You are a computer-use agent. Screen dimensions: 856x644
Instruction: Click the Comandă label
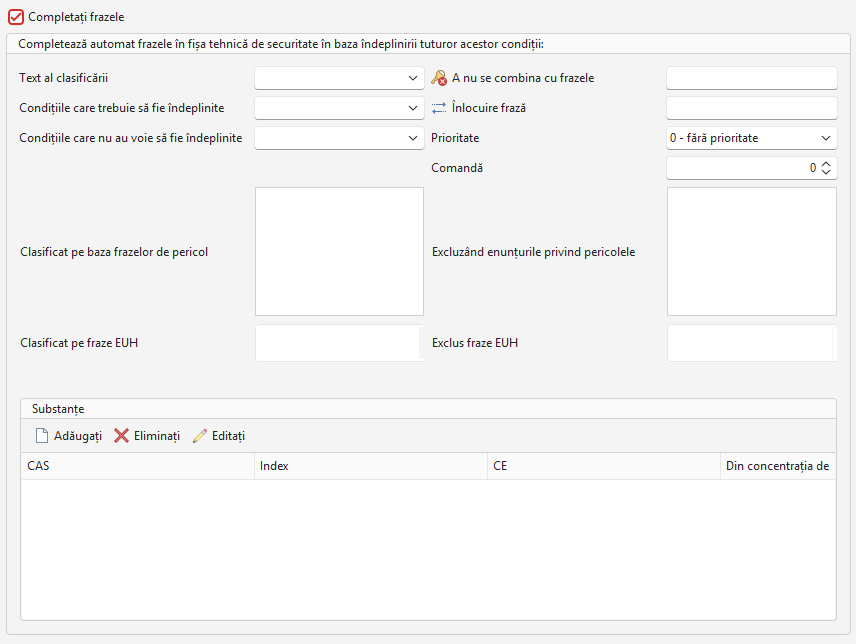point(457,168)
